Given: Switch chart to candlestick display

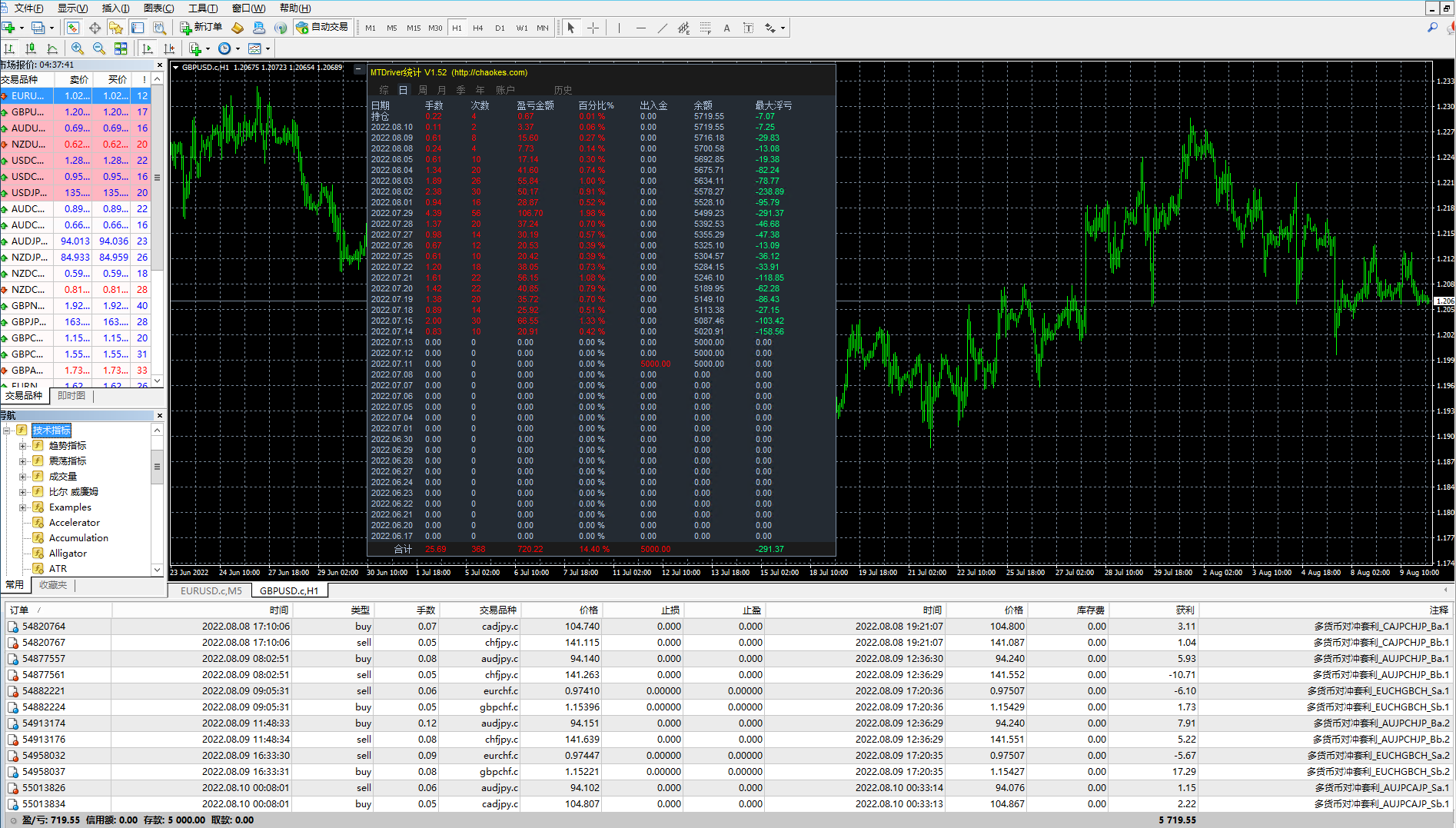Looking at the screenshot, I should pyautogui.click(x=31, y=48).
